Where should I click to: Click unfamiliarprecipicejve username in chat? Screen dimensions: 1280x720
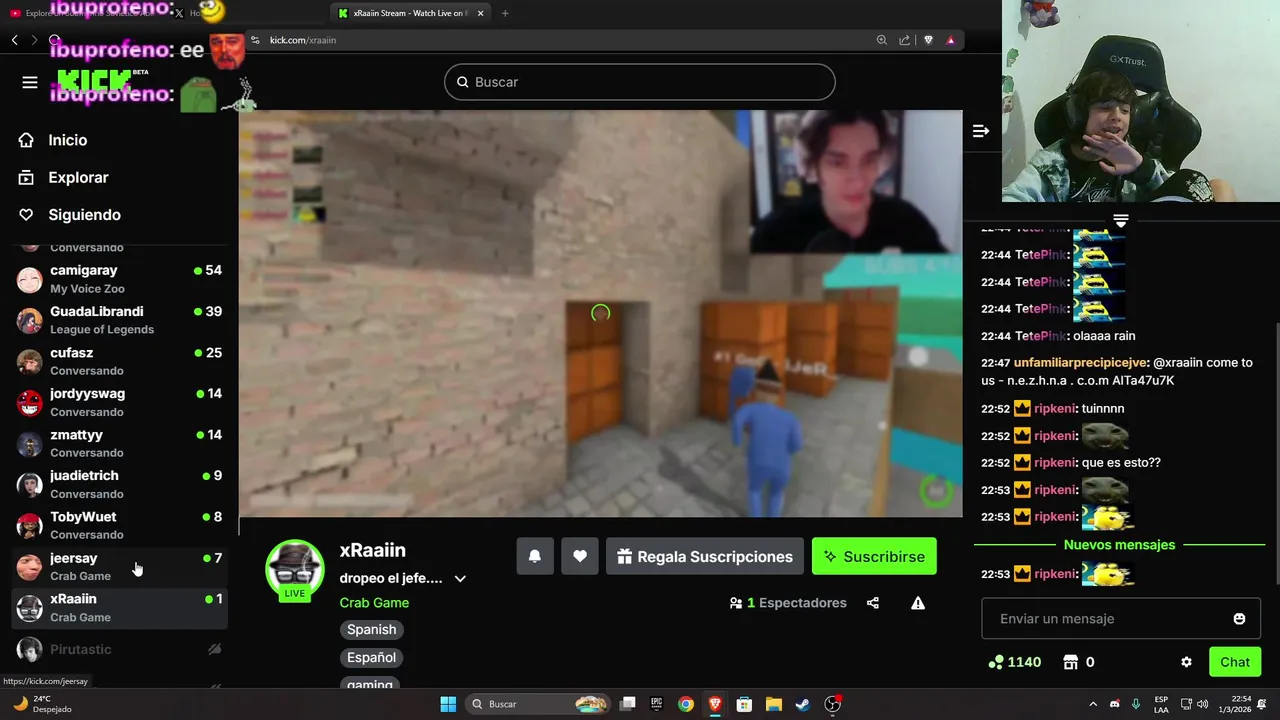(x=1081, y=363)
